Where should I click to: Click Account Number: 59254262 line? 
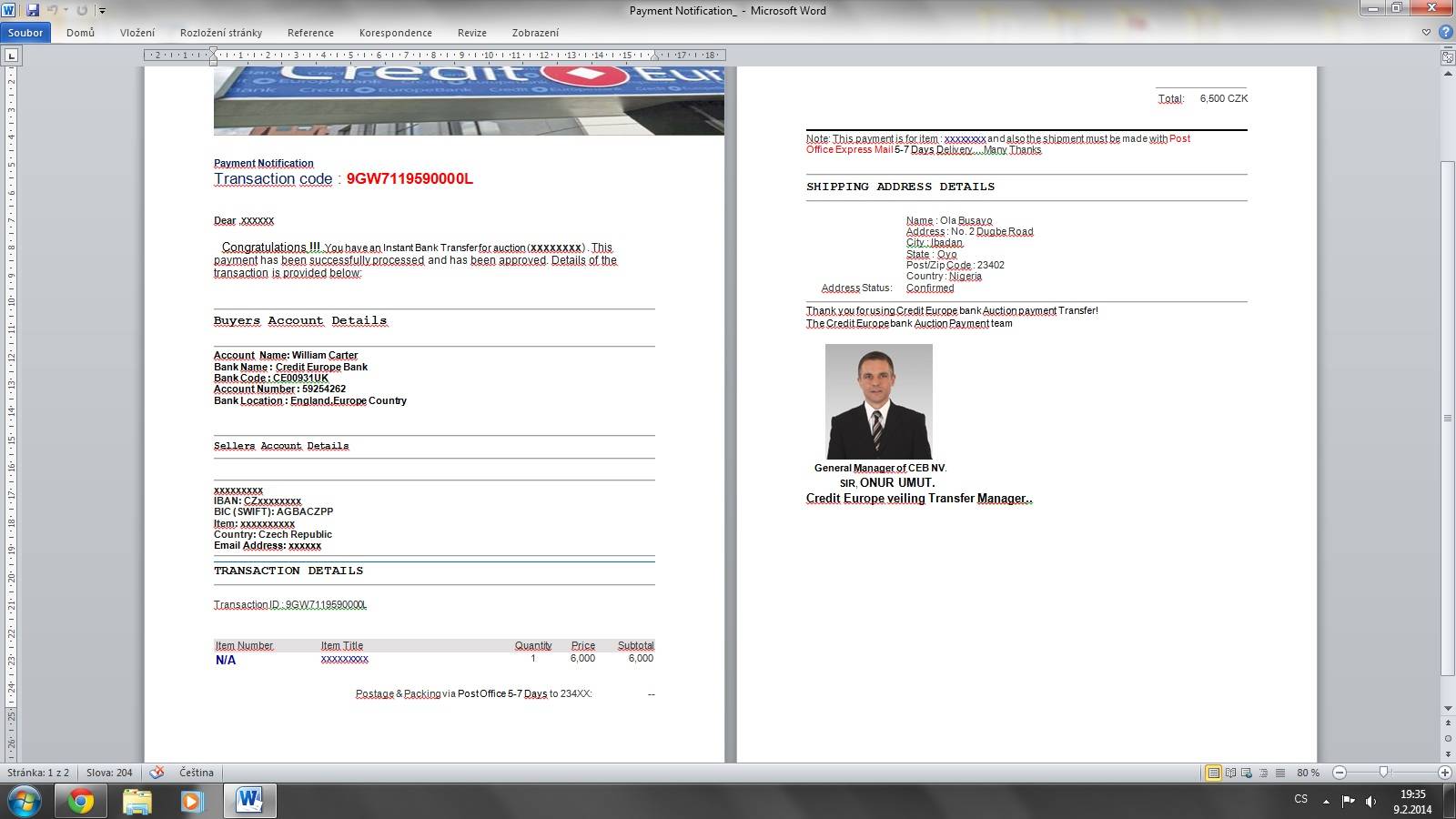click(x=279, y=389)
